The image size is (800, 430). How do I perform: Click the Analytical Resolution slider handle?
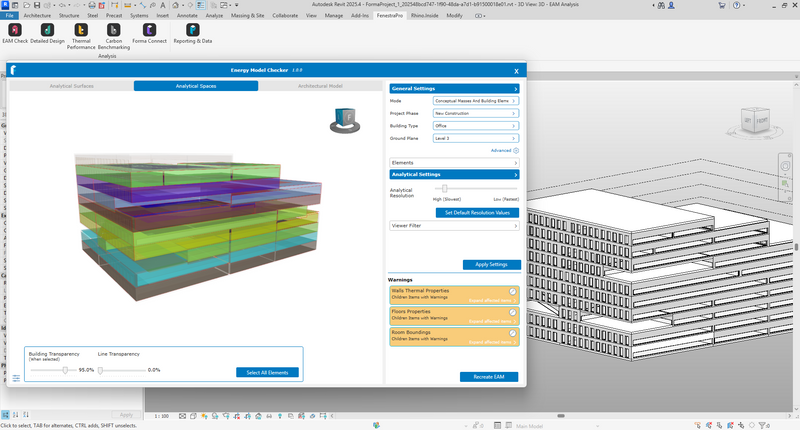click(444, 189)
